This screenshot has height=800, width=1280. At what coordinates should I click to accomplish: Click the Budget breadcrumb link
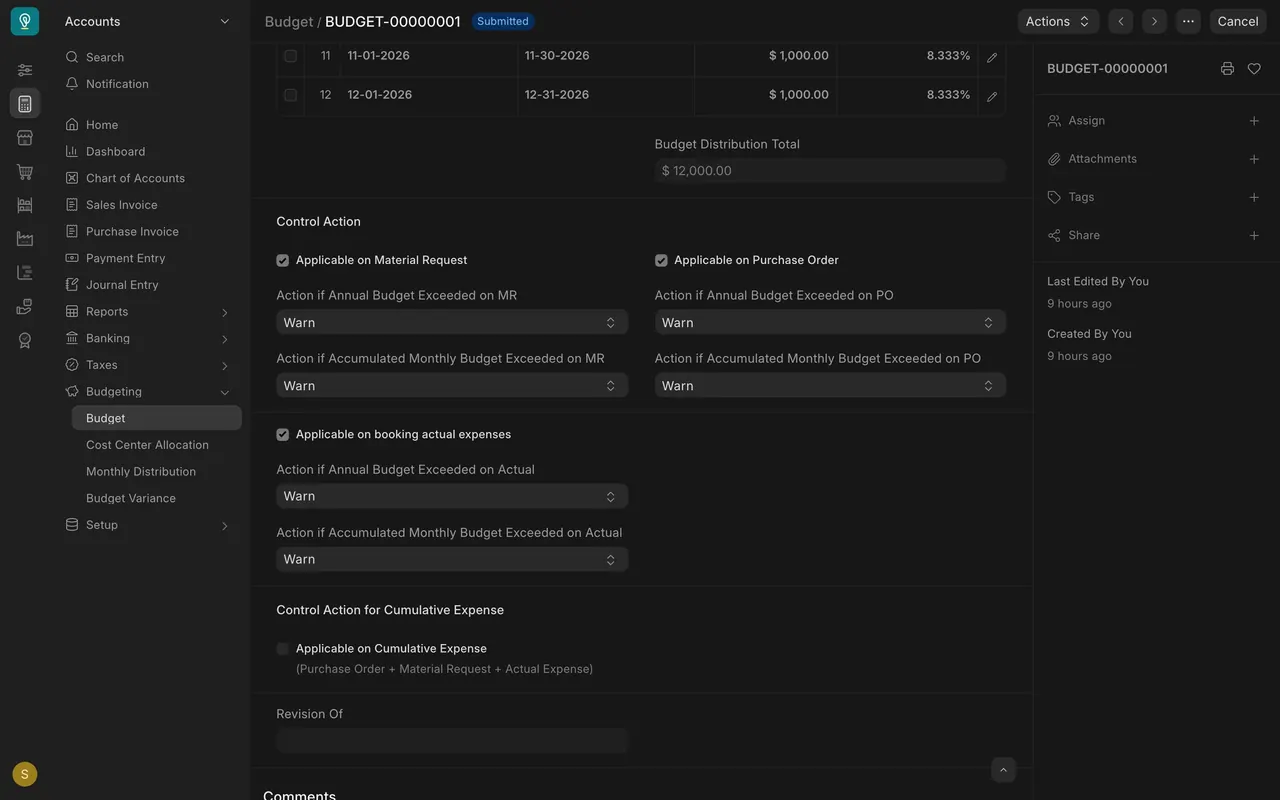point(289,21)
